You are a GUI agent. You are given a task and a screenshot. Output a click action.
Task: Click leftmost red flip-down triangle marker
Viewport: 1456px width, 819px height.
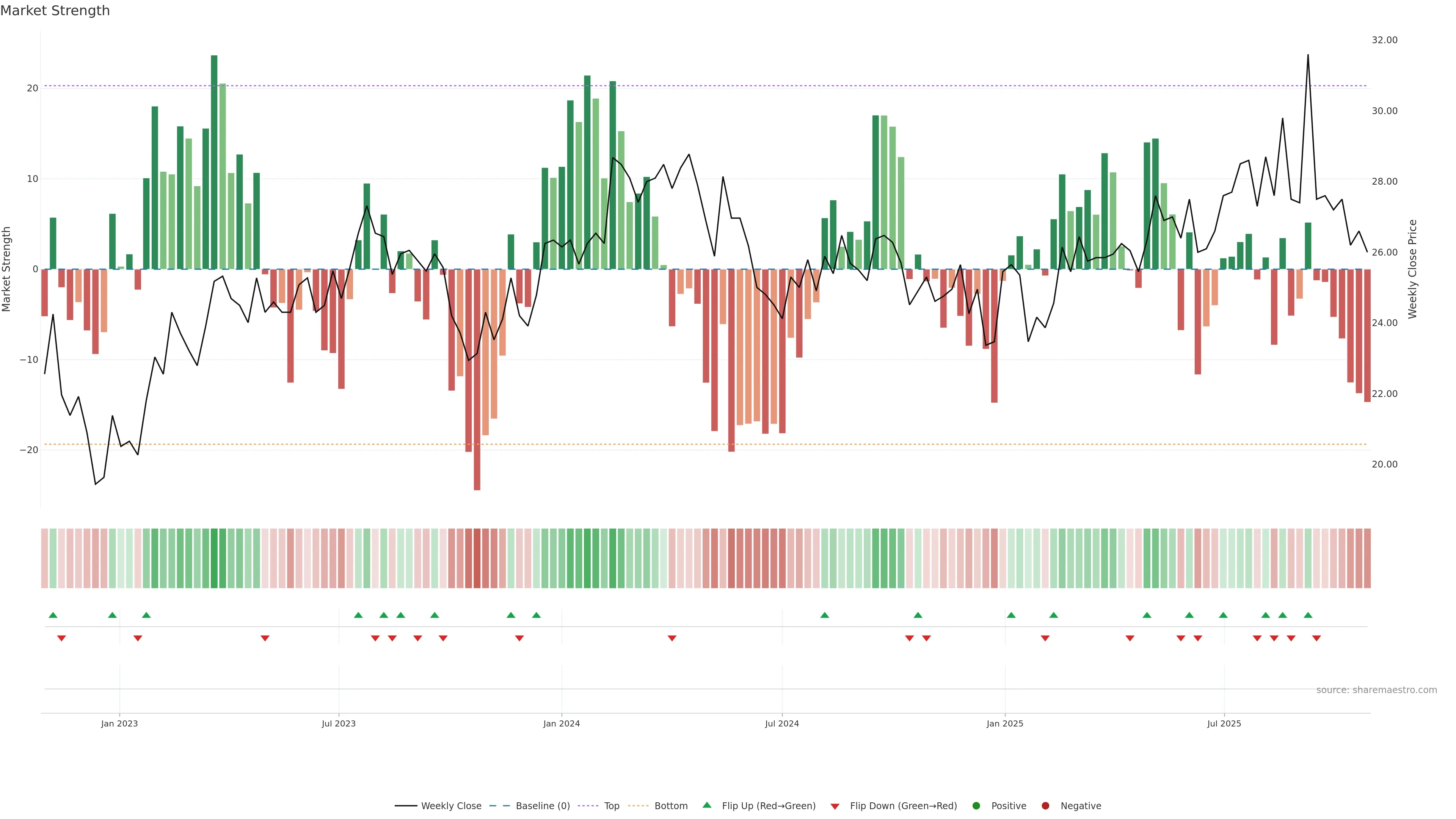click(61, 638)
